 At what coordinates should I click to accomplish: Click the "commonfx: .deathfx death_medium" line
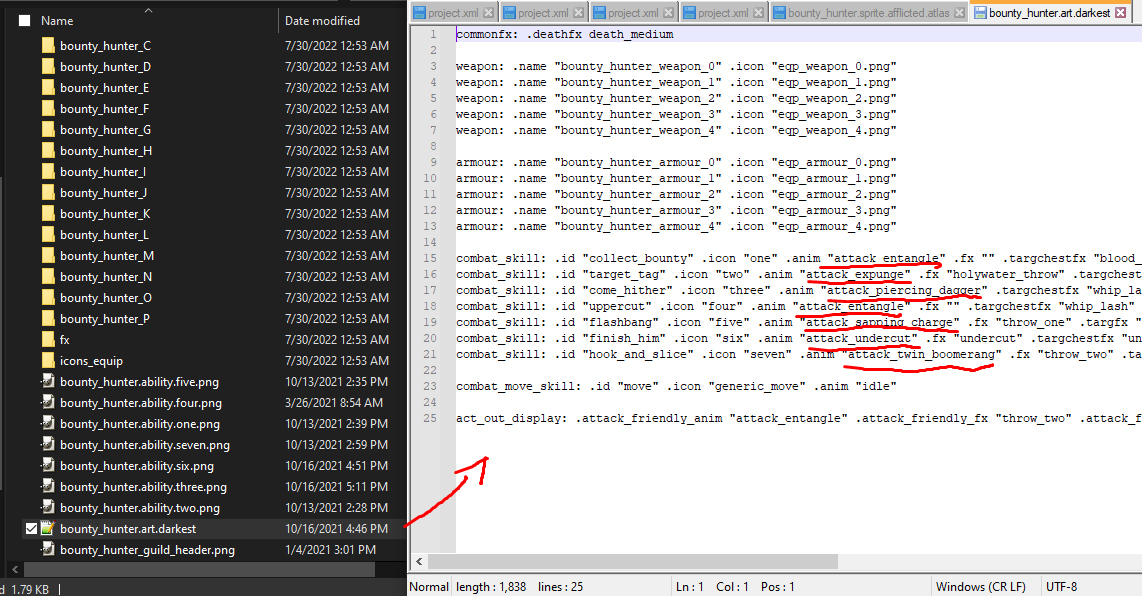point(564,34)
